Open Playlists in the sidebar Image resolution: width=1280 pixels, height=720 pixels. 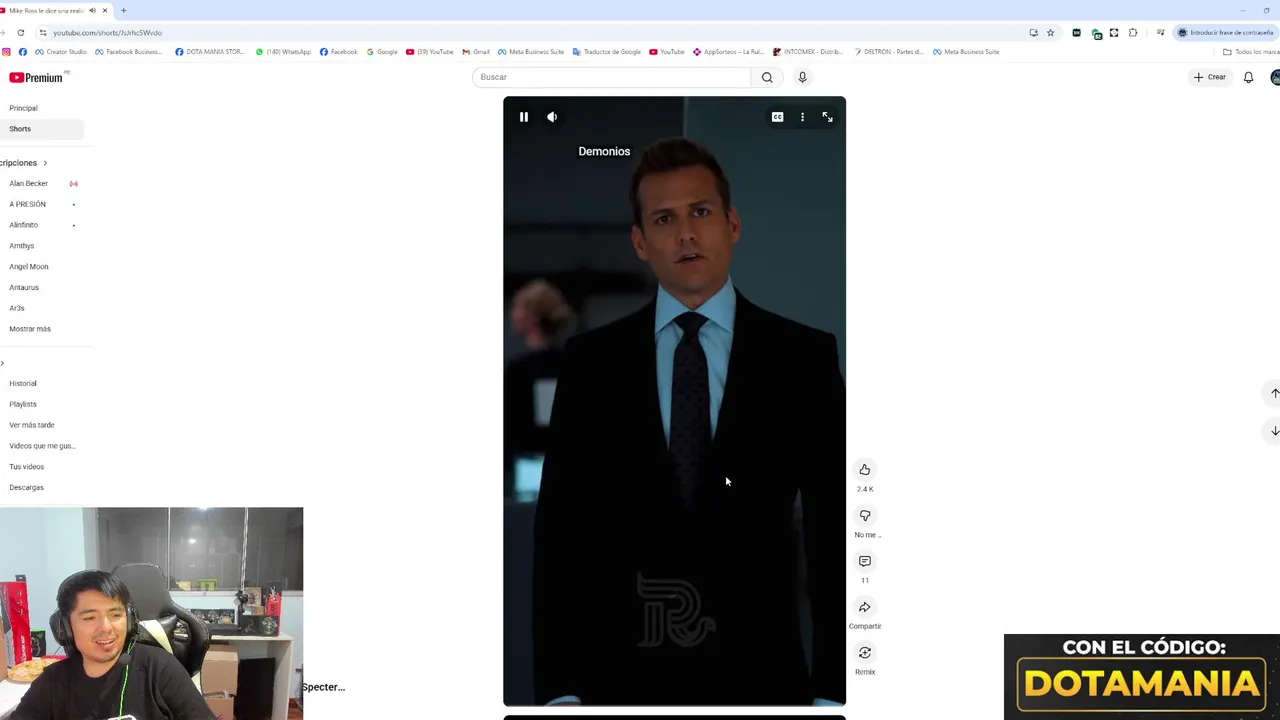click(x=22, y=404)
